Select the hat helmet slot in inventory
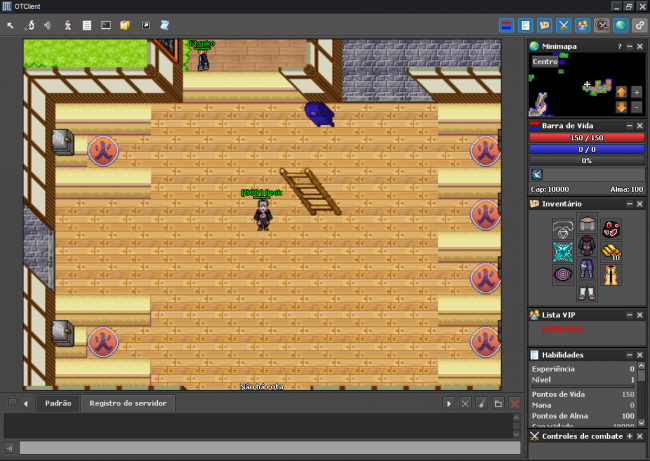 [x=587, y=224]
